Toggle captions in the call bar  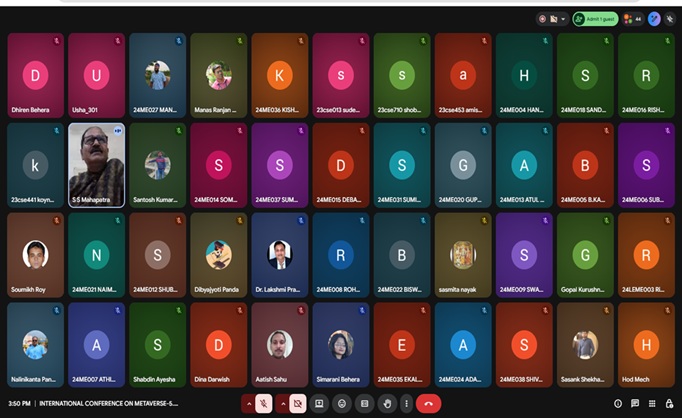pos(364,403)
